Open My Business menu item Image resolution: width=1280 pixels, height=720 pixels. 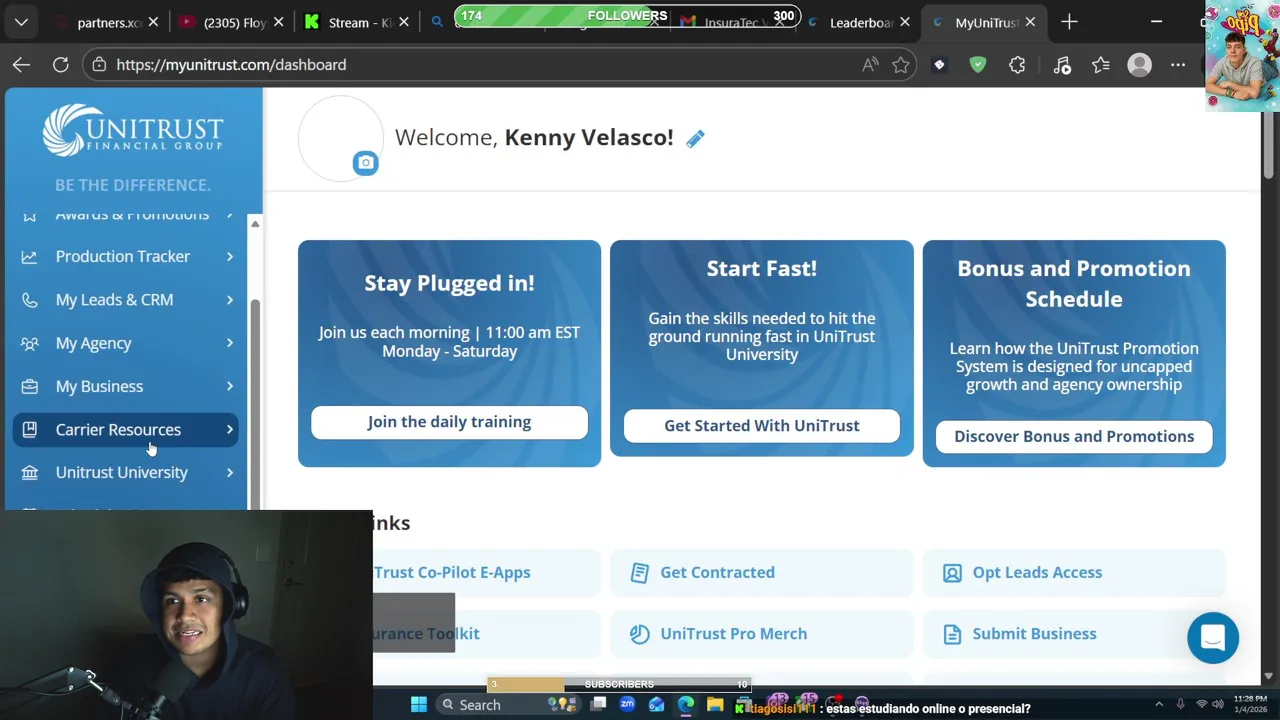tap(126, 386)
